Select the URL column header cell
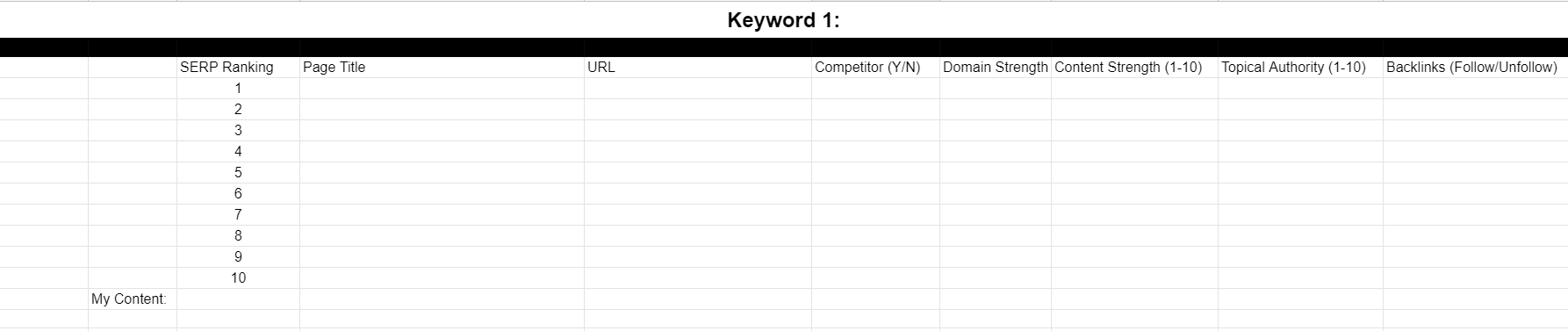Image resolution: width=1568 pixels, height=331 pixels. (x=698, y=68)
